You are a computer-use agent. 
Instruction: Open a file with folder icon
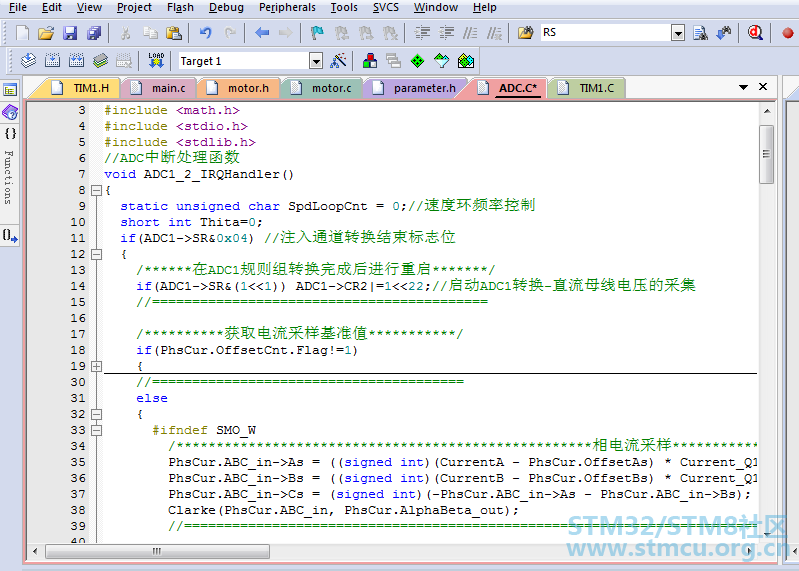click(x=46, y=33)
